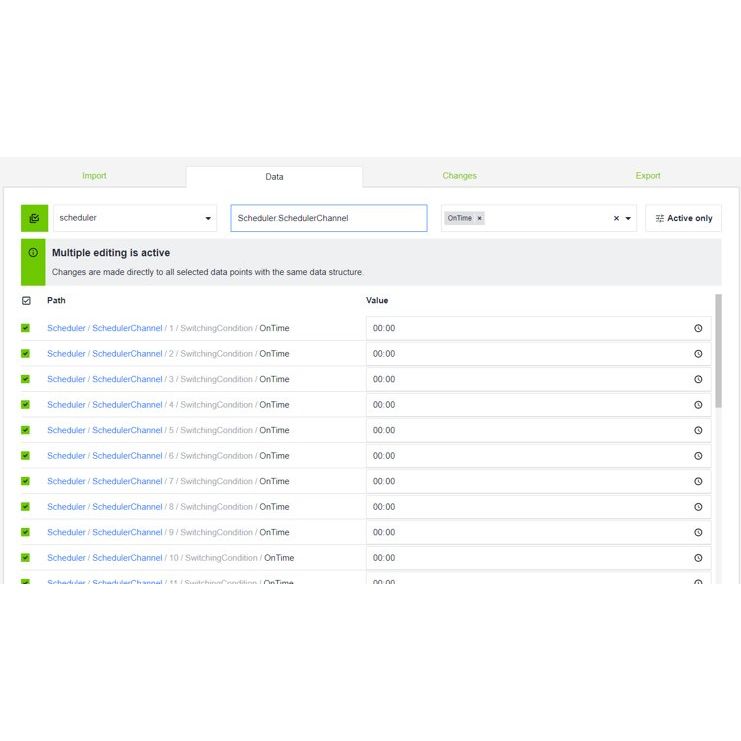Click SchedulerChannel link in channel 10 path
This screenshot has height=741, width=741.
127,558
